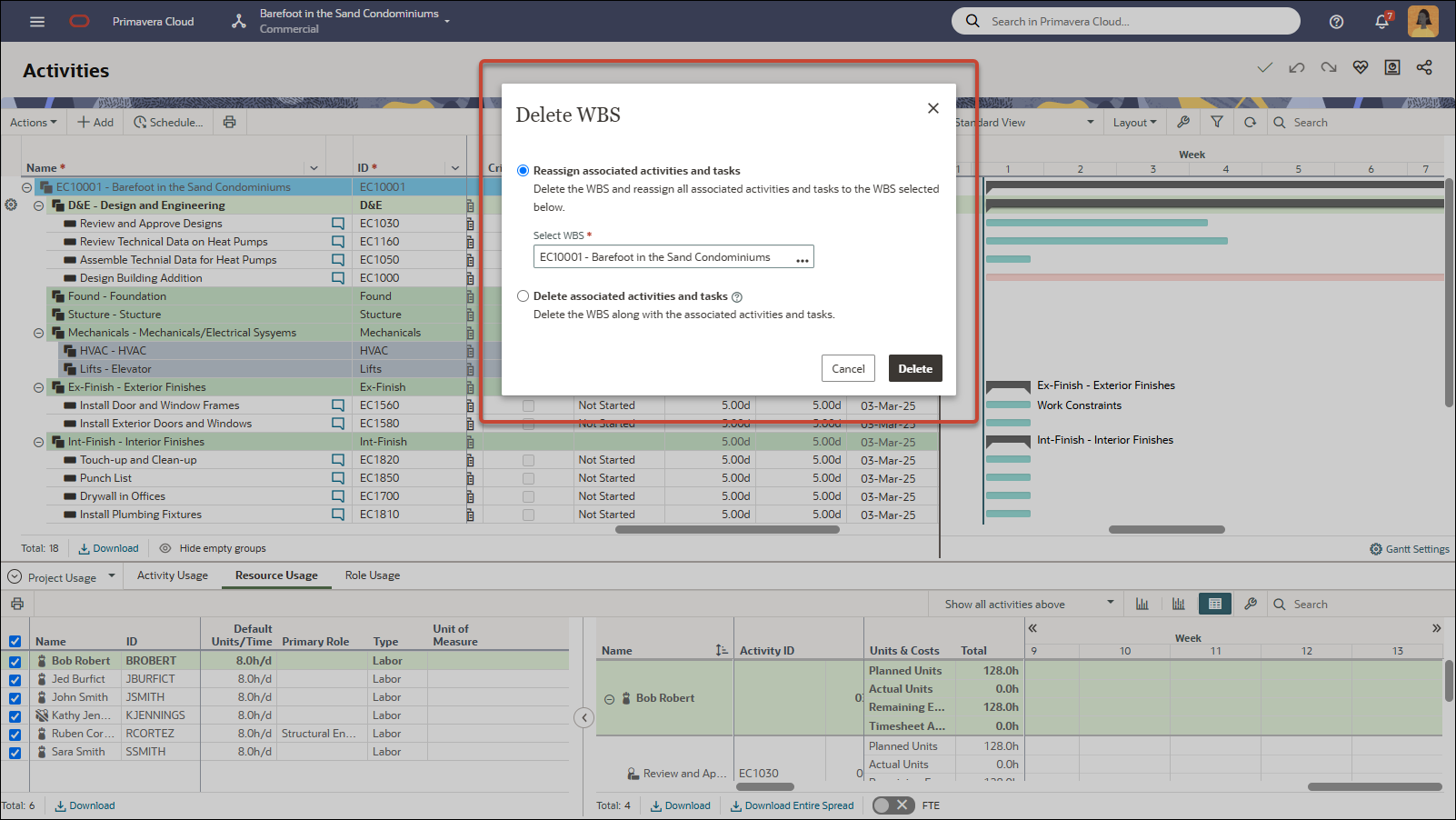Toggle the Kathy Jennings resource checkbox
1456x820 pixels.
click(15, 716)
